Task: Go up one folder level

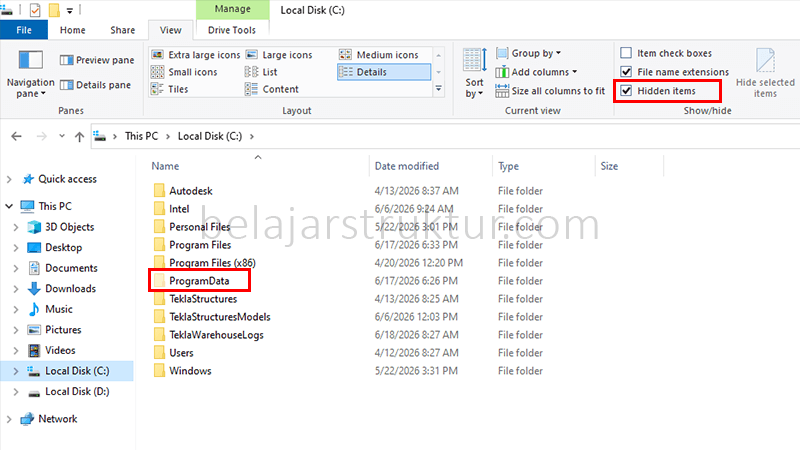Action: coord(79,136)
